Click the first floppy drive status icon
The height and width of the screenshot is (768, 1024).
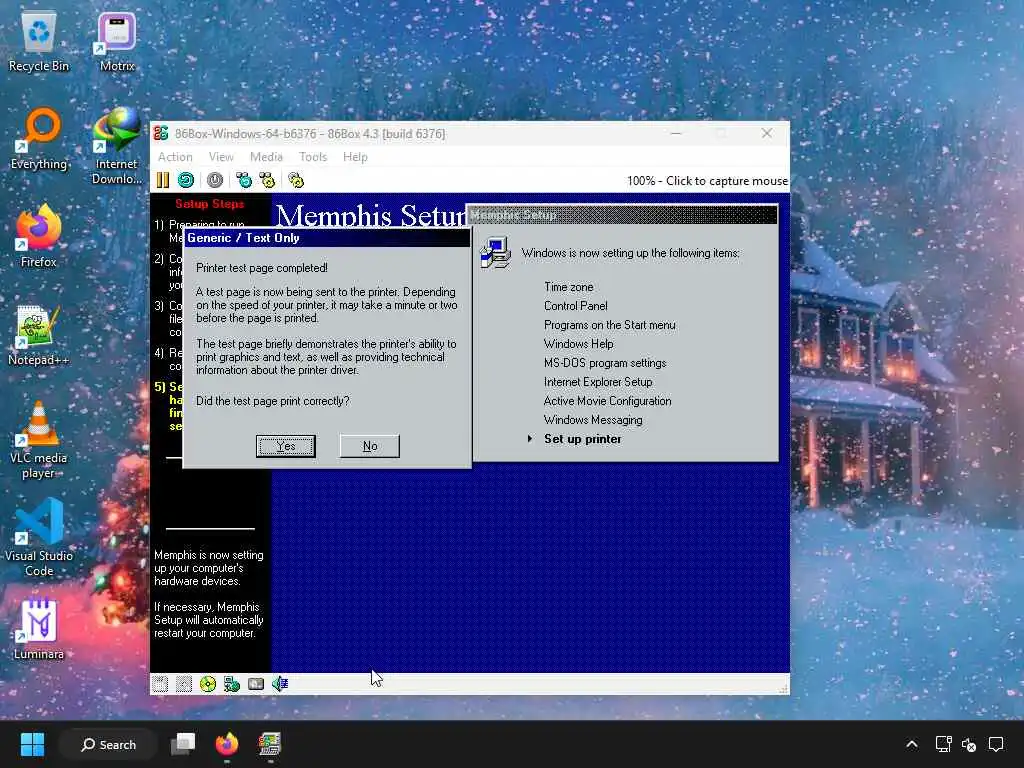tap(160, 684)
